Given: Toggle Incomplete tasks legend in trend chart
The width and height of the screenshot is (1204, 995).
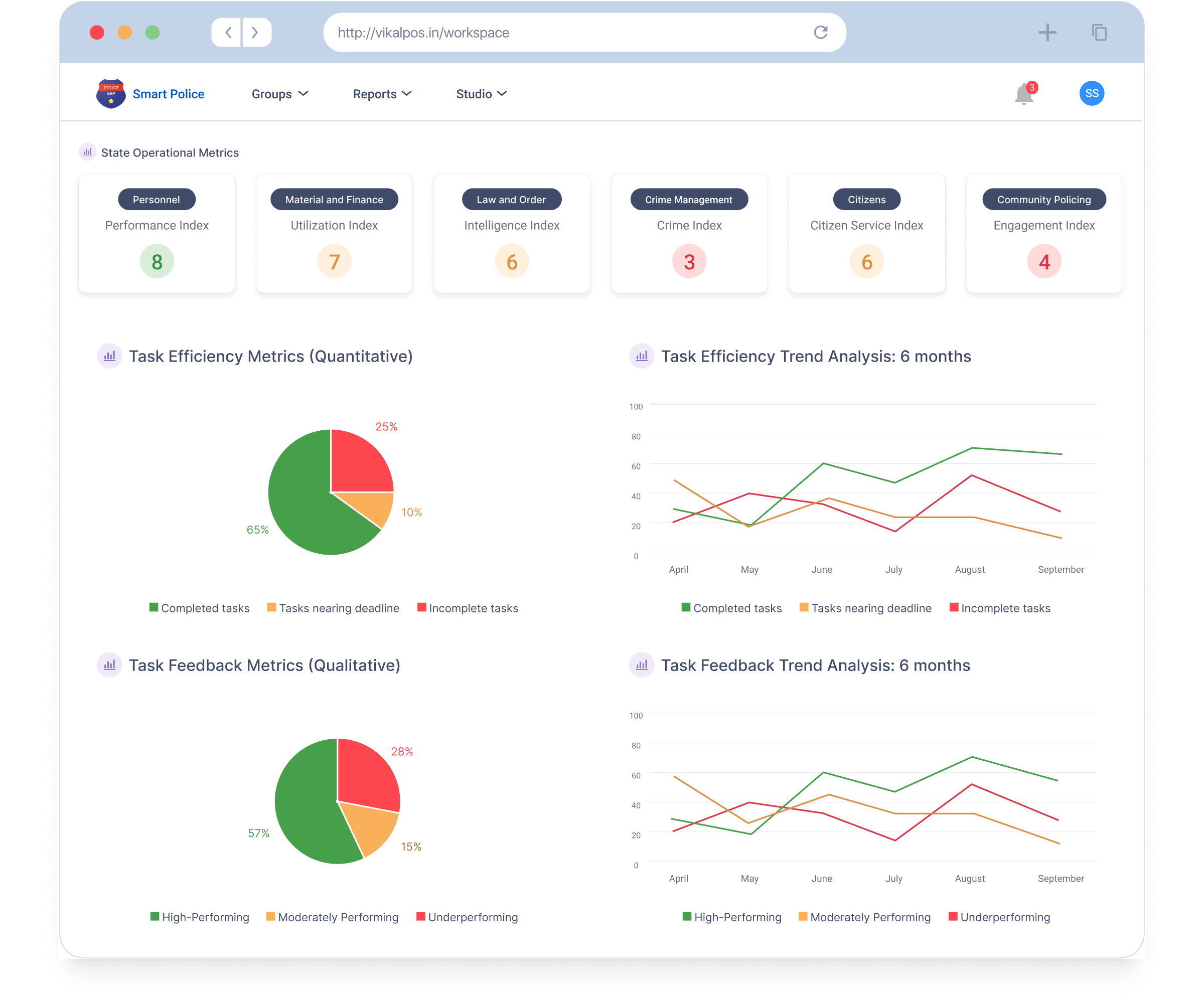Looking at the screenshot, I should pos(1000,608).
